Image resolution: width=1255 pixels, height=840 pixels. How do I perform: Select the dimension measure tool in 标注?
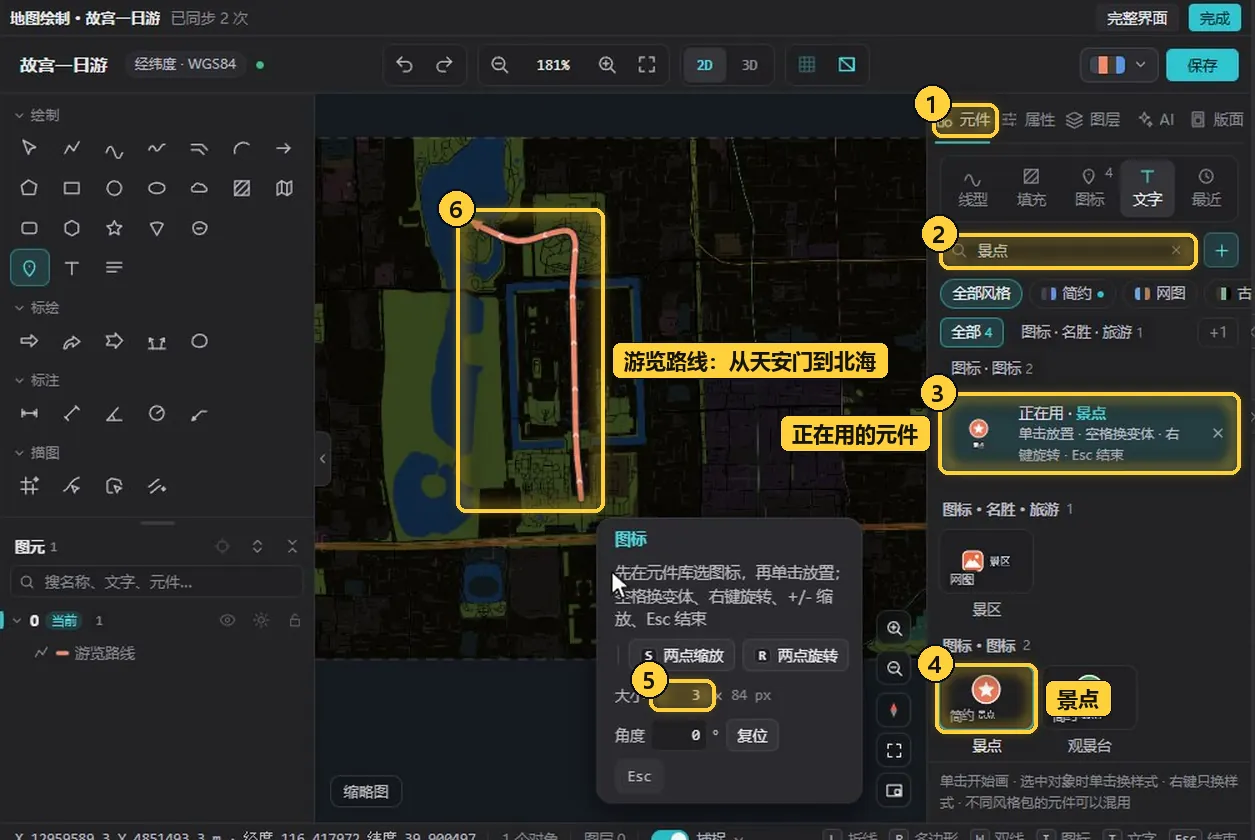pyautogui.click(x=30, y=413)
